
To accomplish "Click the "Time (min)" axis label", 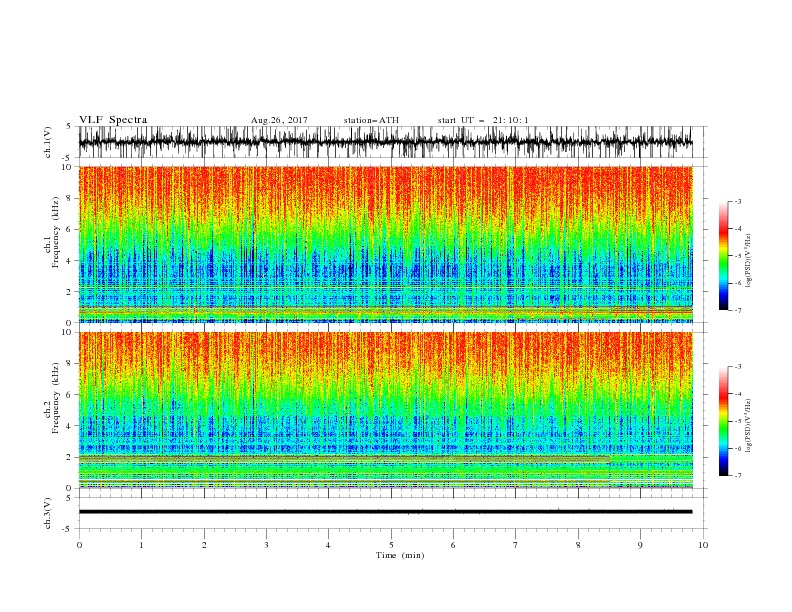I will tap(400, 555).
